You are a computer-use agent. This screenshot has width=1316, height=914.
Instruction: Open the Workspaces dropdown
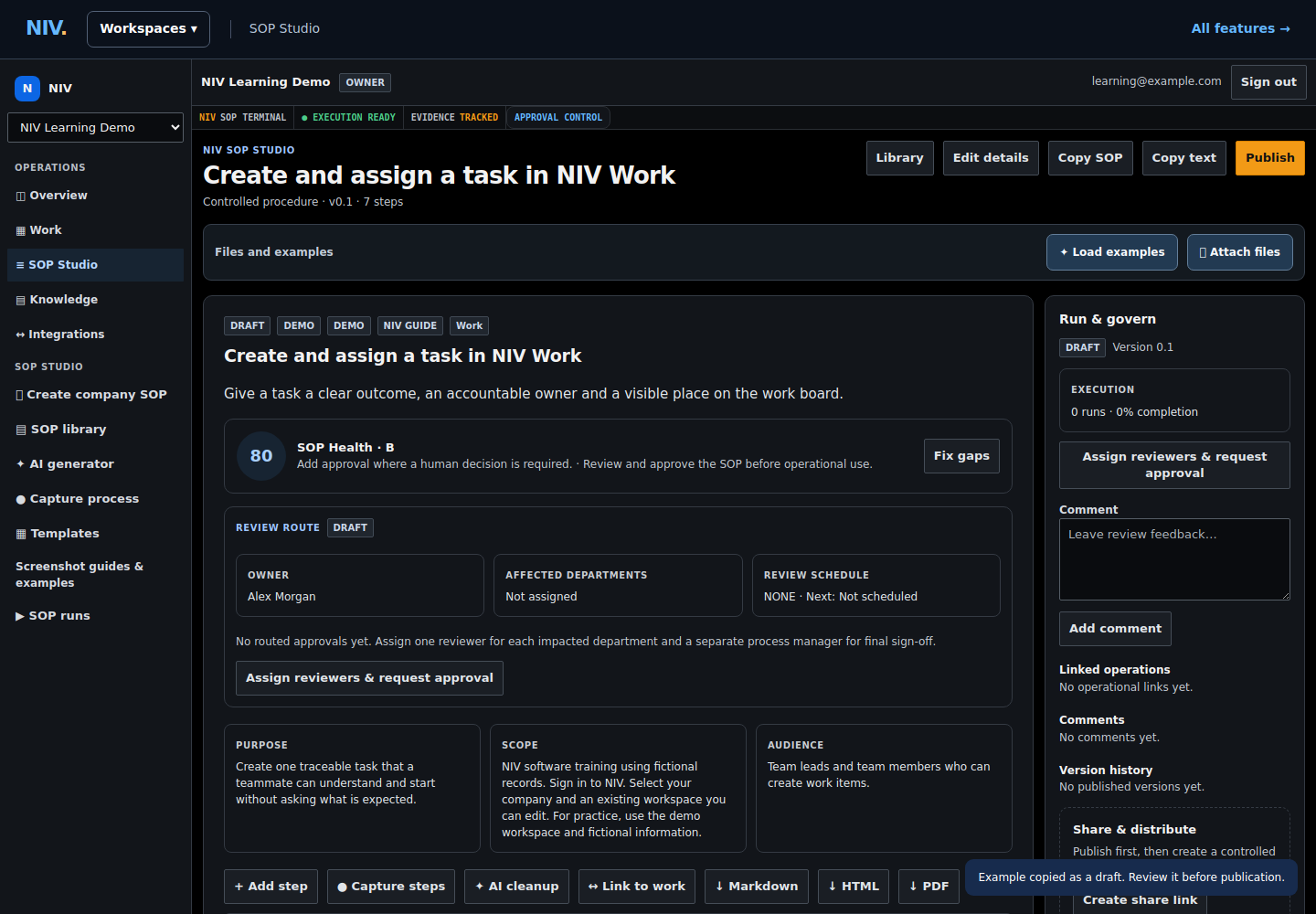click(x=148, y=29)
